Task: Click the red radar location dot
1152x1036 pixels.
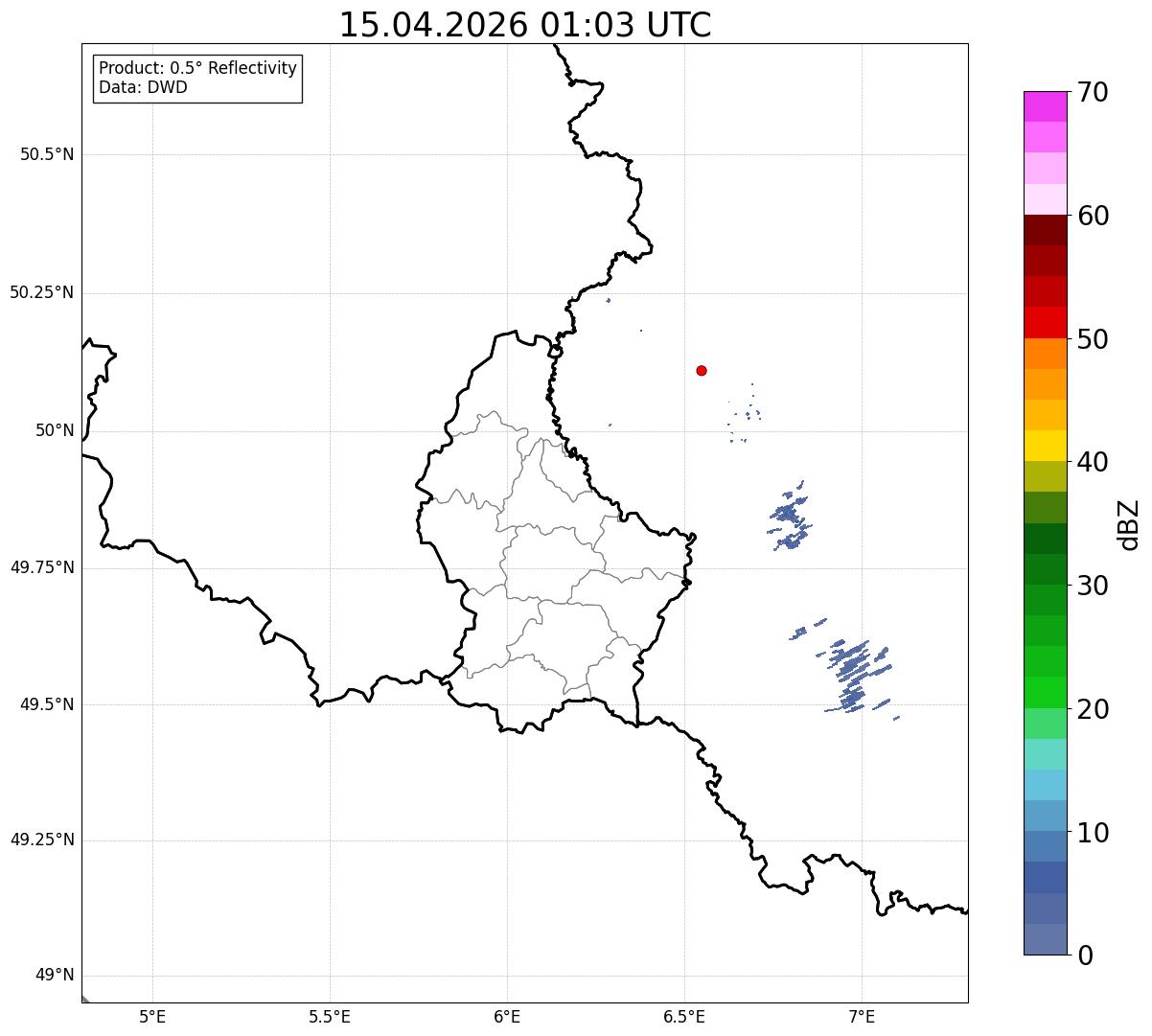Action: click(702, 370)
